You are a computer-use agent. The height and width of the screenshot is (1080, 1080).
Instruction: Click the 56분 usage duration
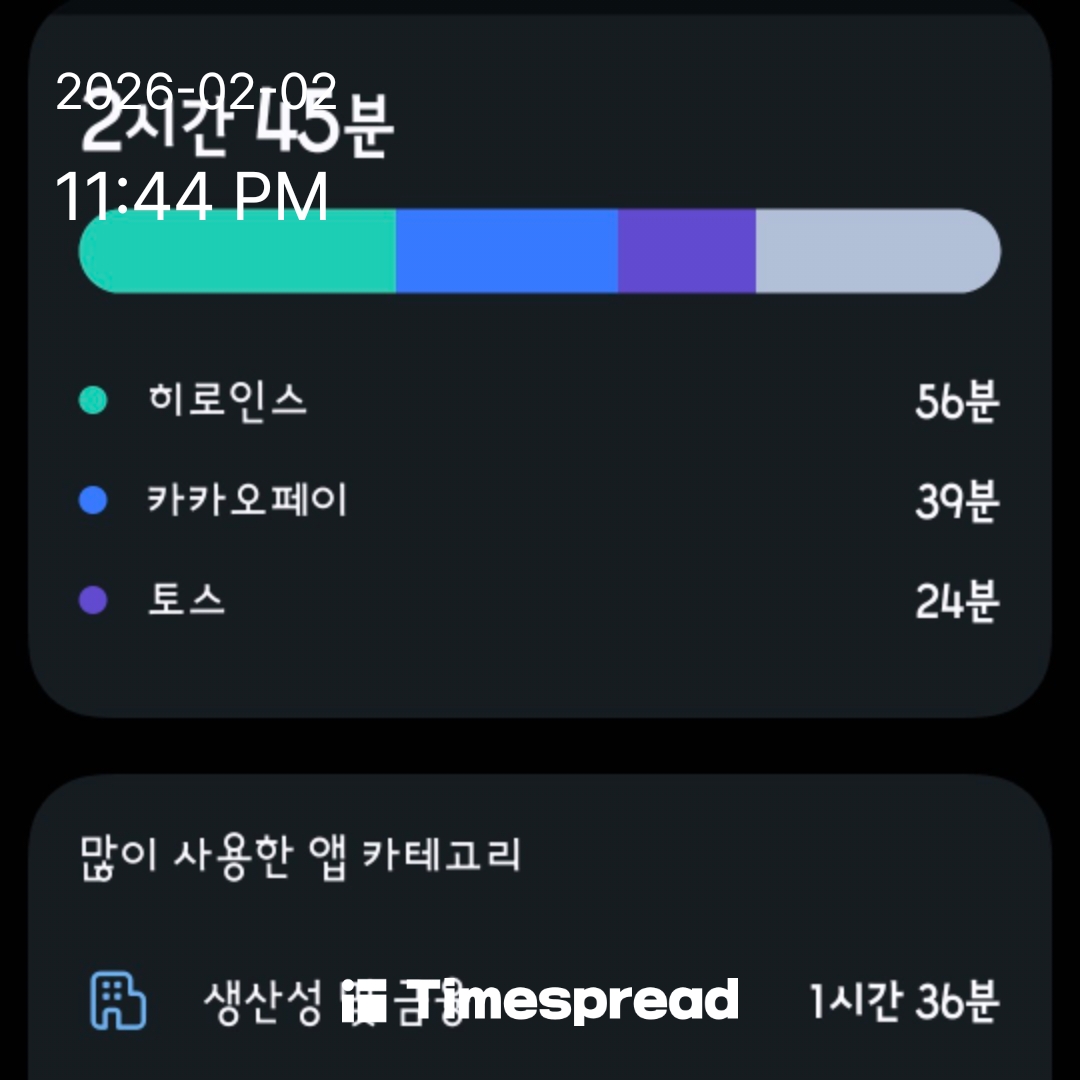(x=956, y=402)
